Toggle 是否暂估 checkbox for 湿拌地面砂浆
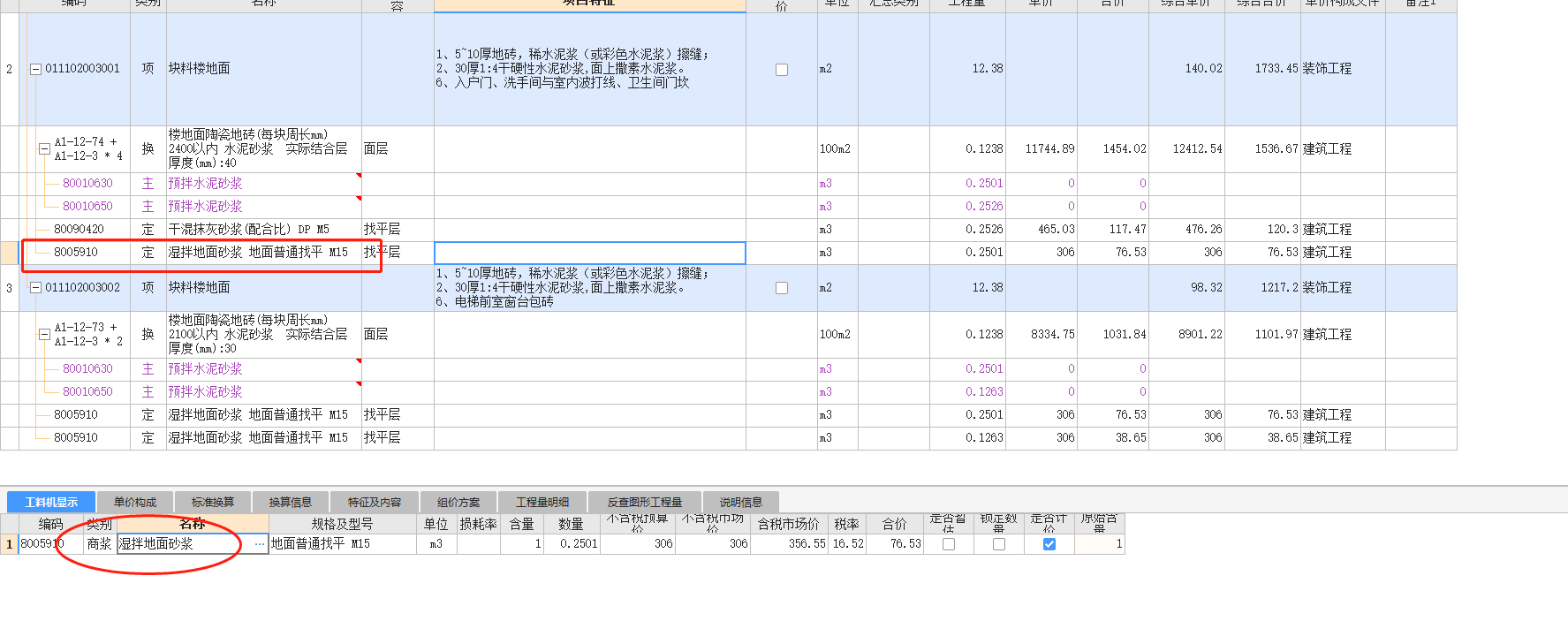Image resolution: width=1568 pixels, height=644 pixels. coord(949,544)
